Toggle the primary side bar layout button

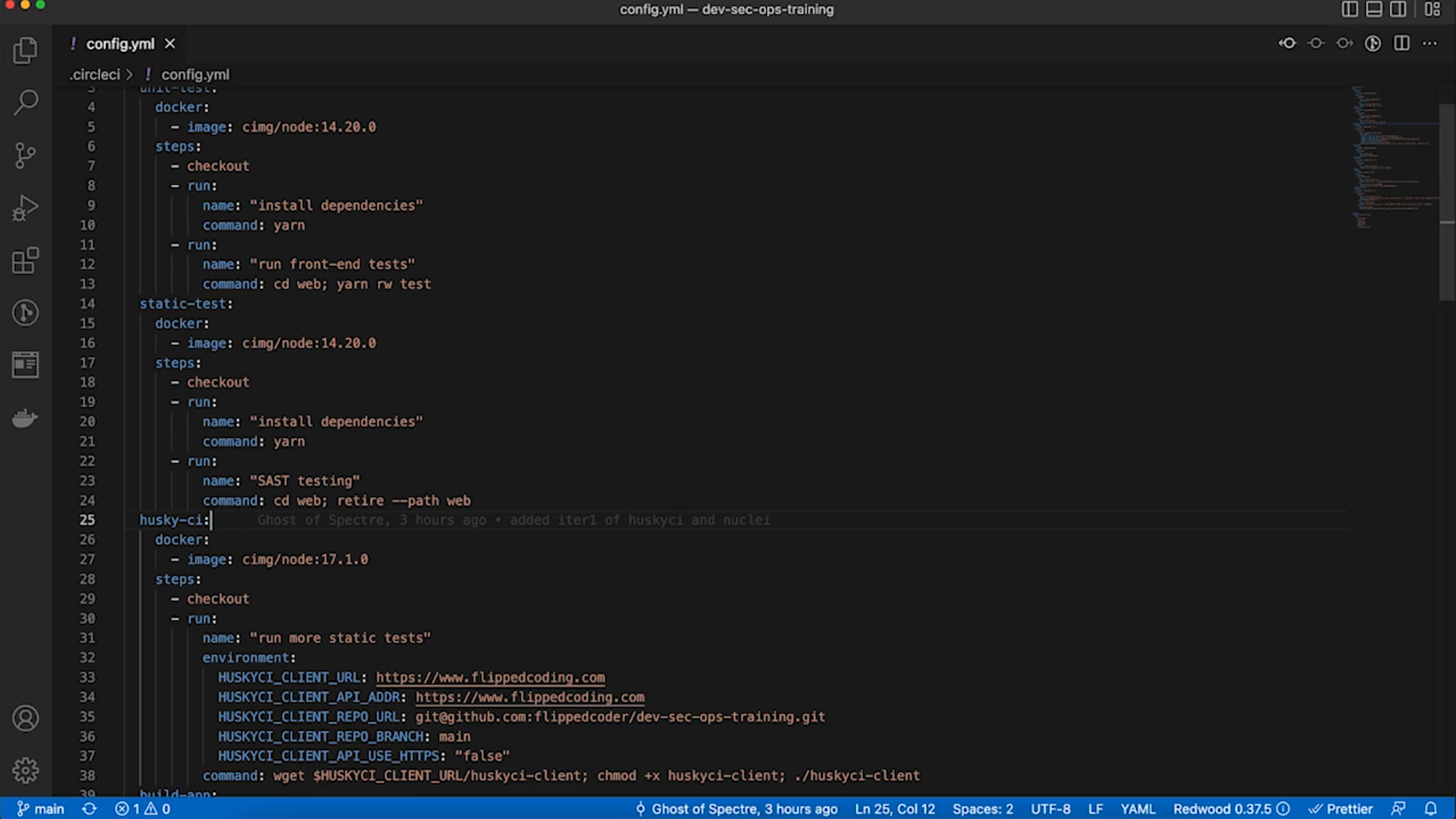click(1349, 9)
